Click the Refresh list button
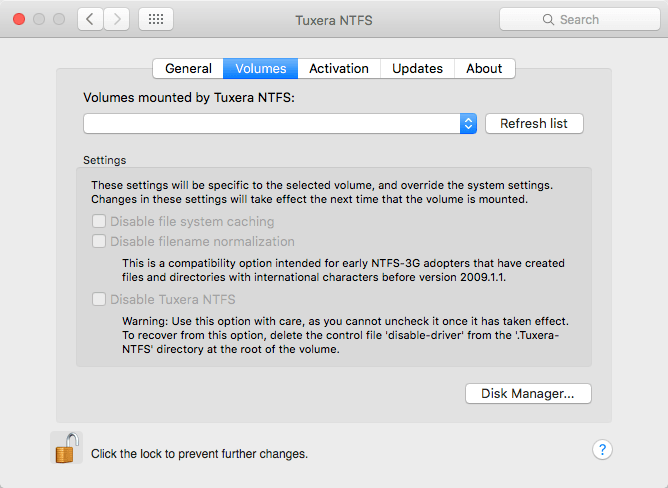668x488 pixels. [x=534, y=124]
